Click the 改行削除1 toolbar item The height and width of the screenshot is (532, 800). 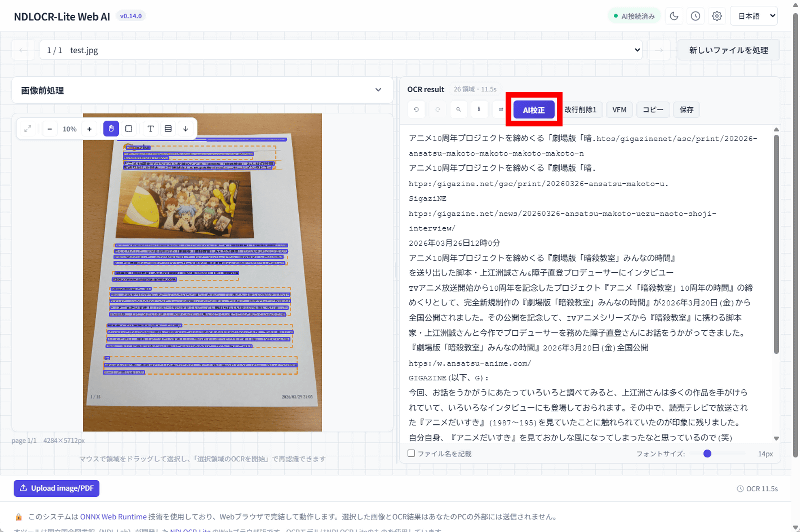coord(580,109)
